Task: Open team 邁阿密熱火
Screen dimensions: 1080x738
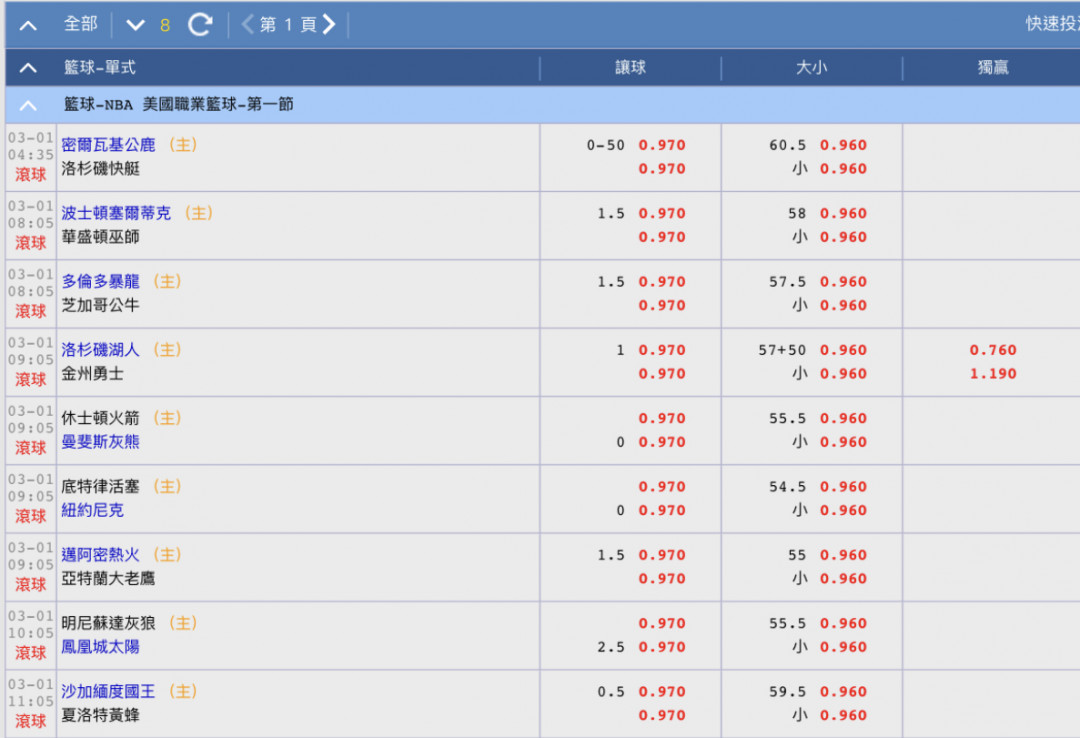Action: coord(101,555)
